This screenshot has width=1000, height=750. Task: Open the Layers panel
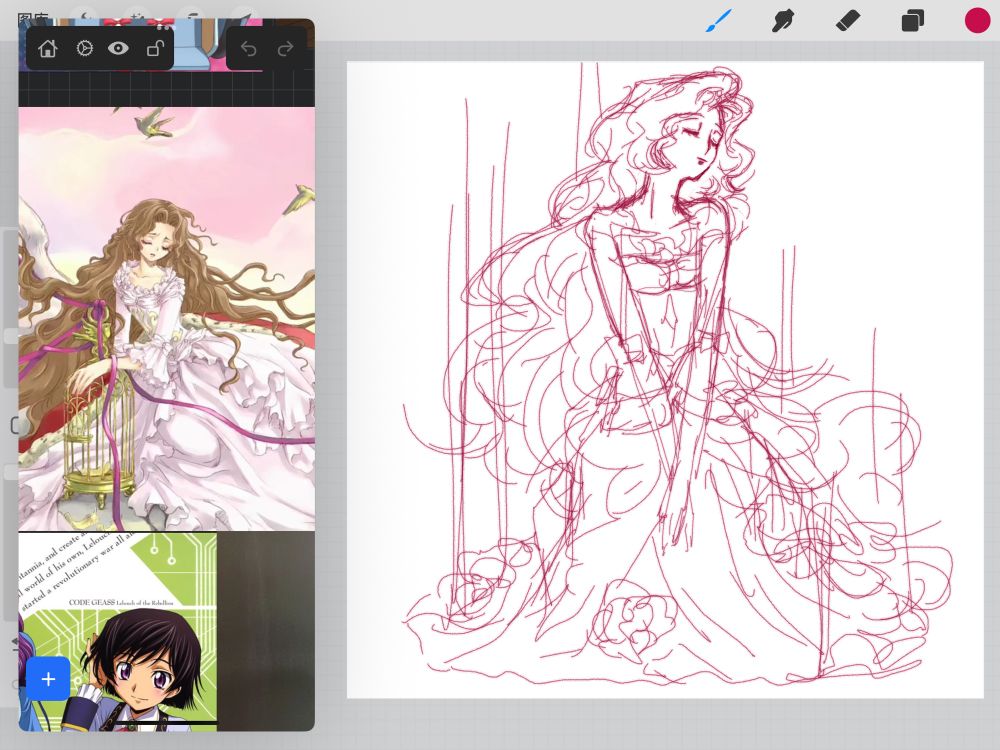(x=913, y=20)
